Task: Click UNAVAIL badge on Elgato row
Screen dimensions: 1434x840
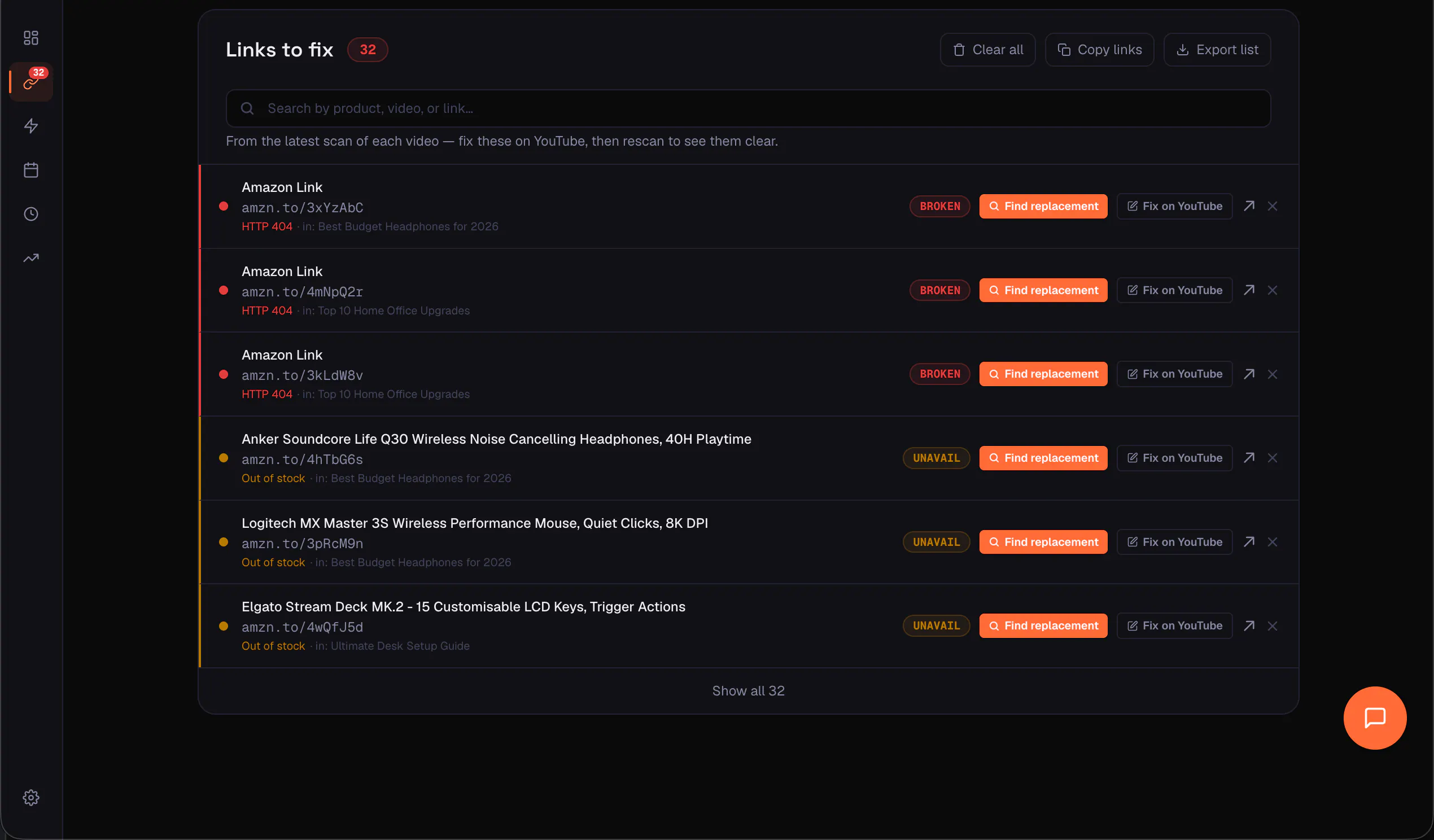Action: point(936,625)
